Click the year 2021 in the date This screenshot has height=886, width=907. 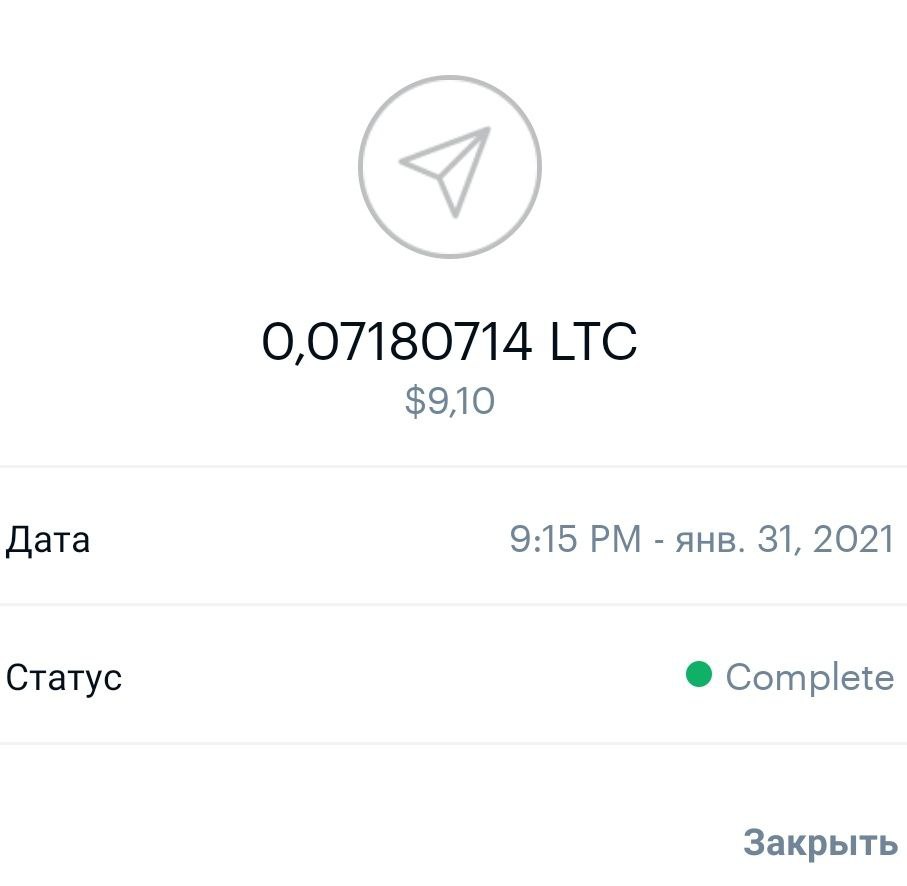coord(853,540)
